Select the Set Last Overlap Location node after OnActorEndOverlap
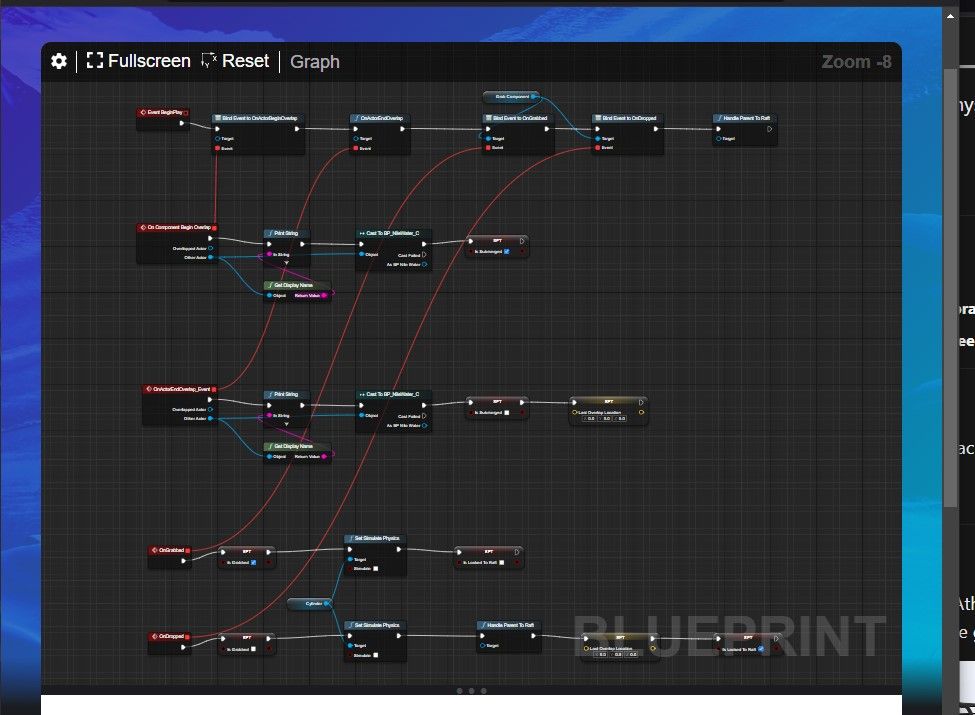Screen dimensions: 975x715 pos(609,411)
